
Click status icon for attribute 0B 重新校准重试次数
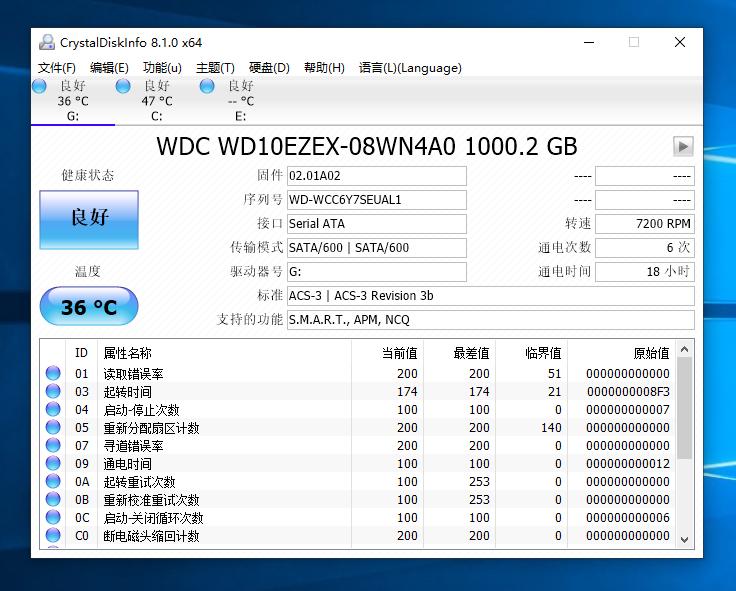[x=53, y=499]
